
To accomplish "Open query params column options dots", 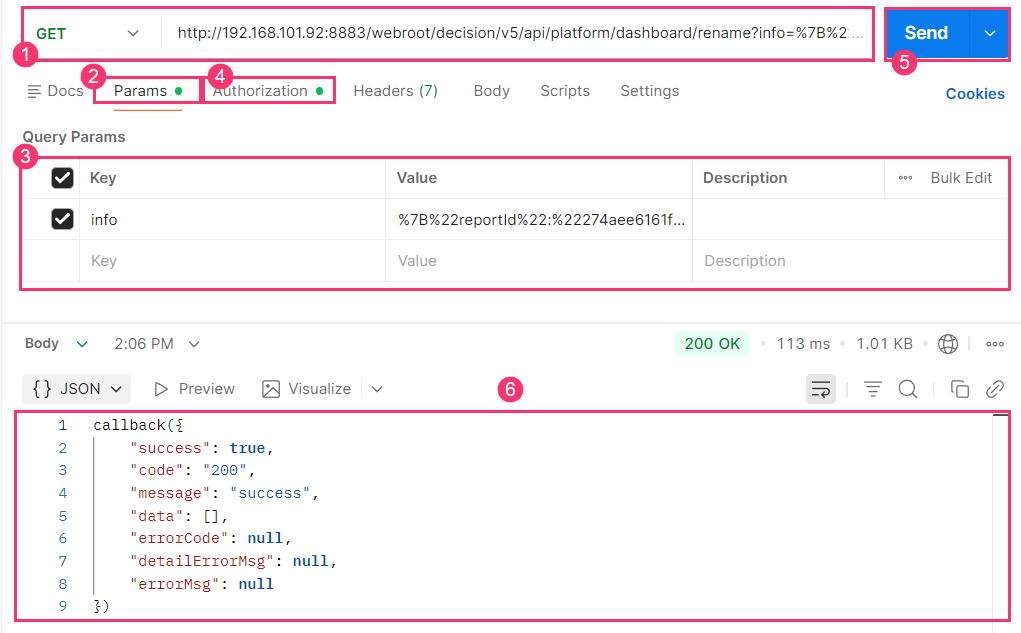I will click(905, 178).
